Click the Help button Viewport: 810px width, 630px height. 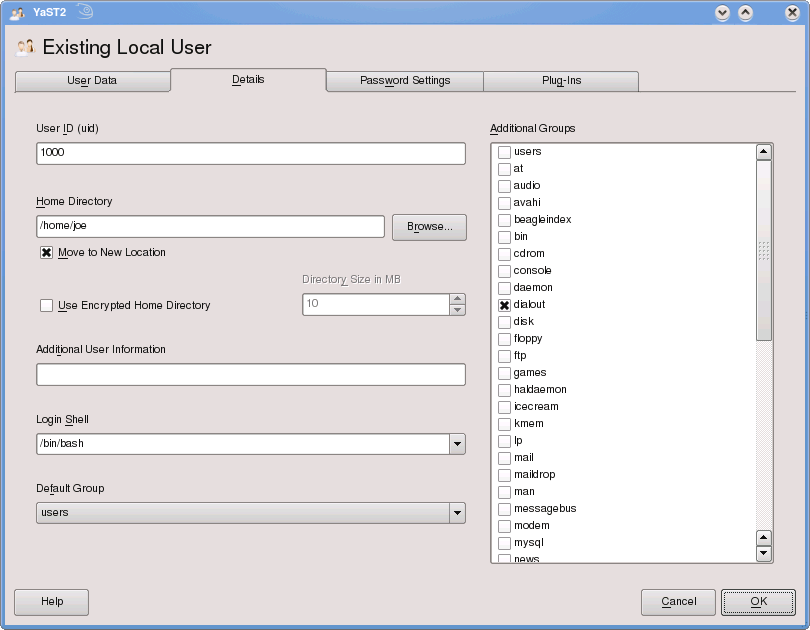click(x=52, y=602)
